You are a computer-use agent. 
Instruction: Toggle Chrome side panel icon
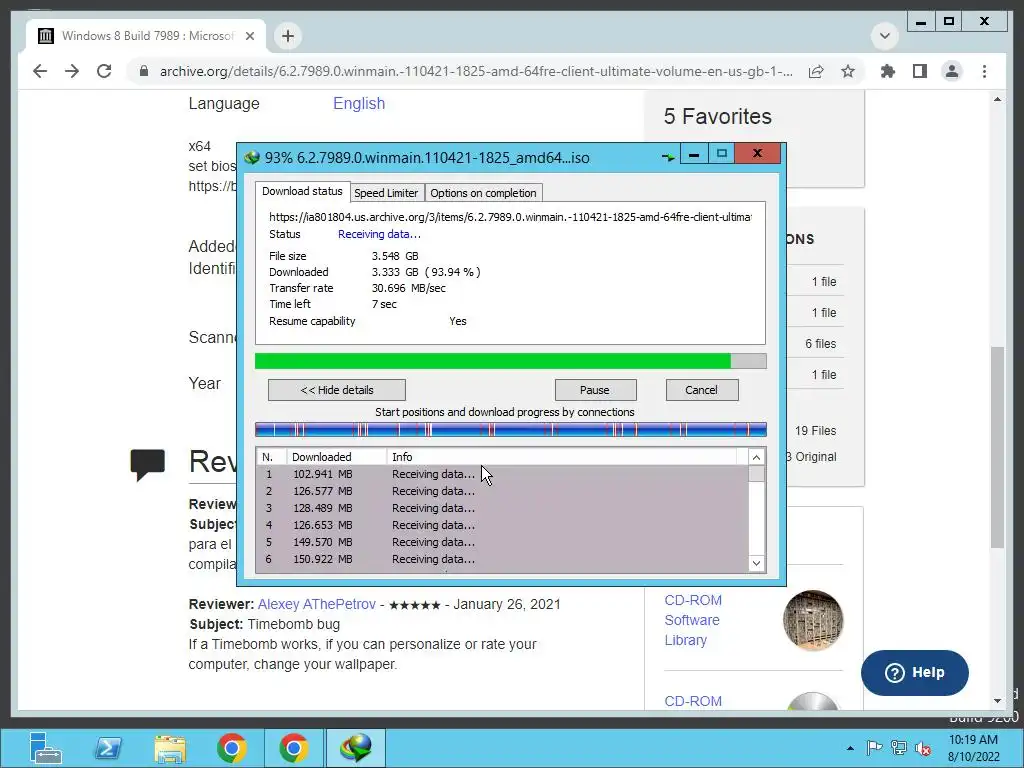tap(920, 71)
